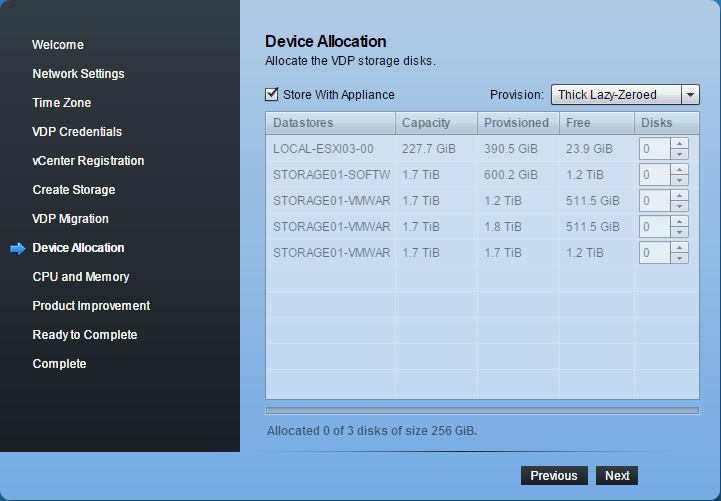Open the CPU and Memory step
721x501 pixels.
(x=80, y=277)
